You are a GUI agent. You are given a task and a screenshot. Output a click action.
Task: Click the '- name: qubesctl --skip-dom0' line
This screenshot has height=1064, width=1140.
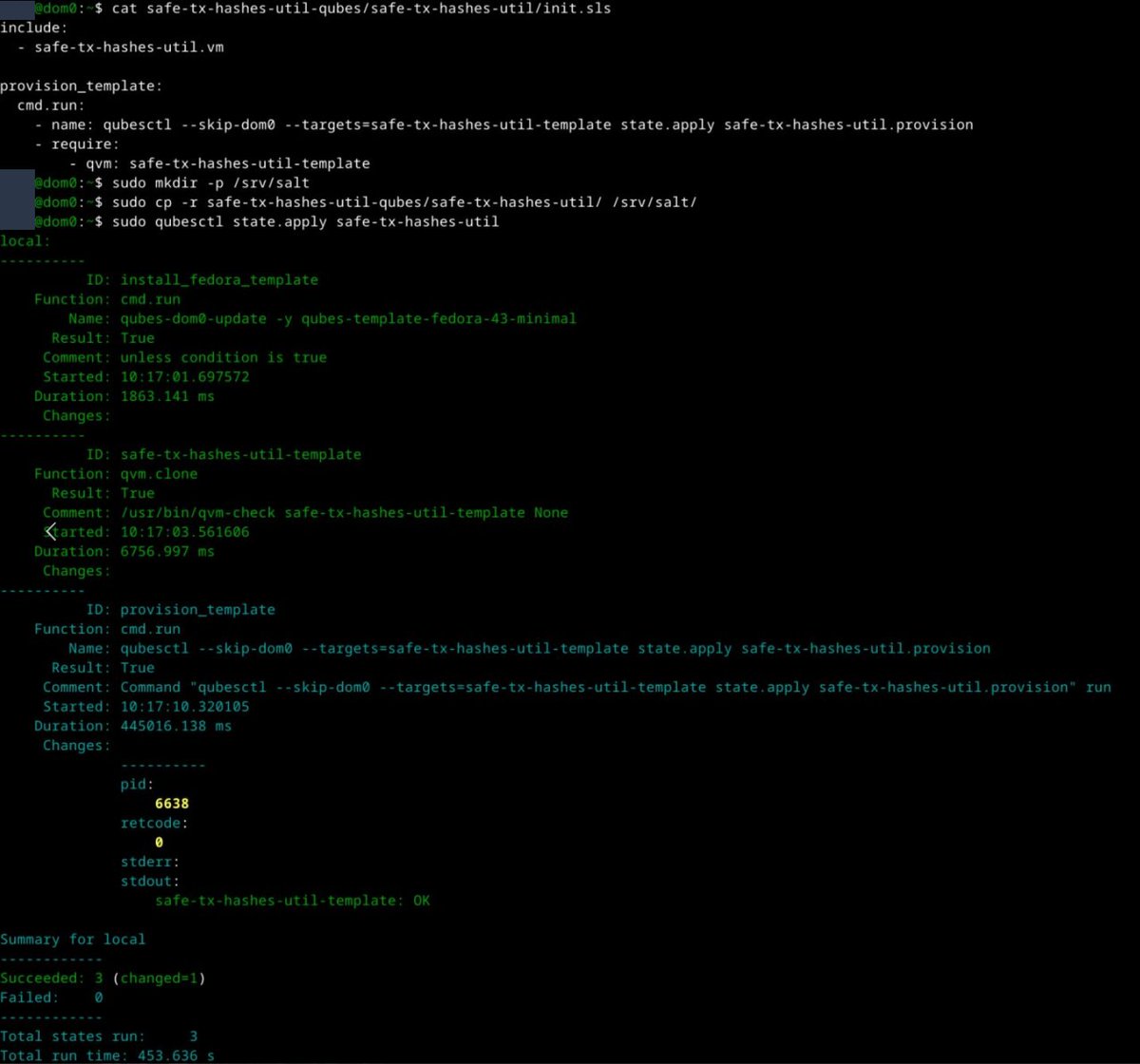point(504,124)
